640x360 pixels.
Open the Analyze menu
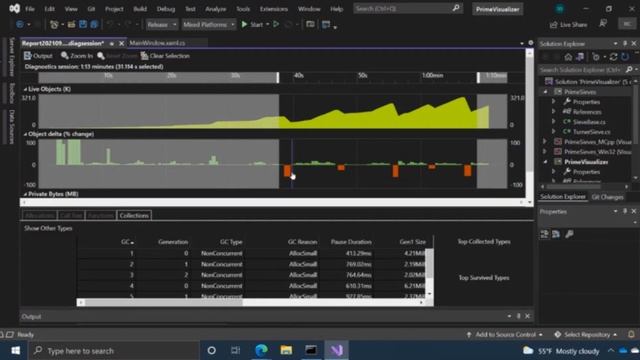coord(216,9)
